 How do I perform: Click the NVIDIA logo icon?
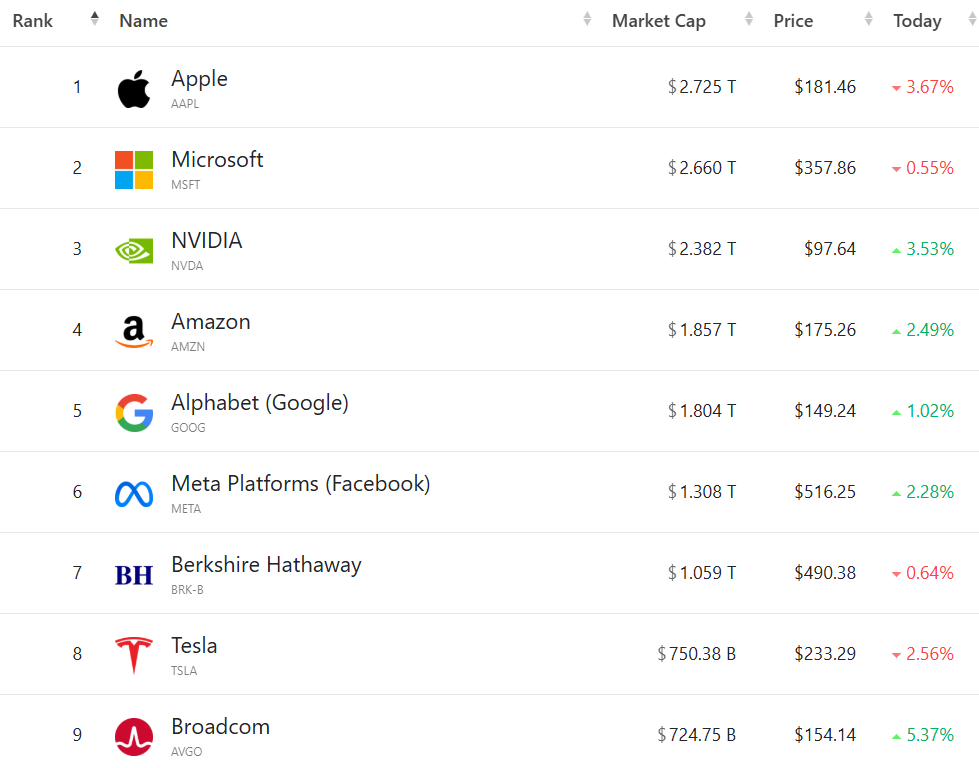(134, 250)
